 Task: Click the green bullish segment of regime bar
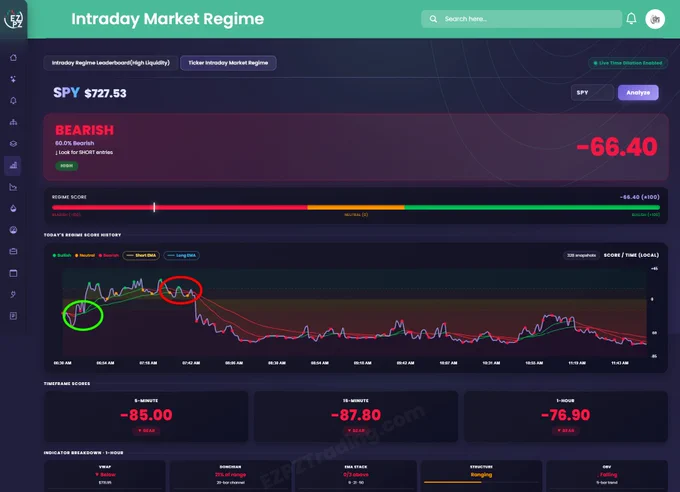[x=532, y=208]
